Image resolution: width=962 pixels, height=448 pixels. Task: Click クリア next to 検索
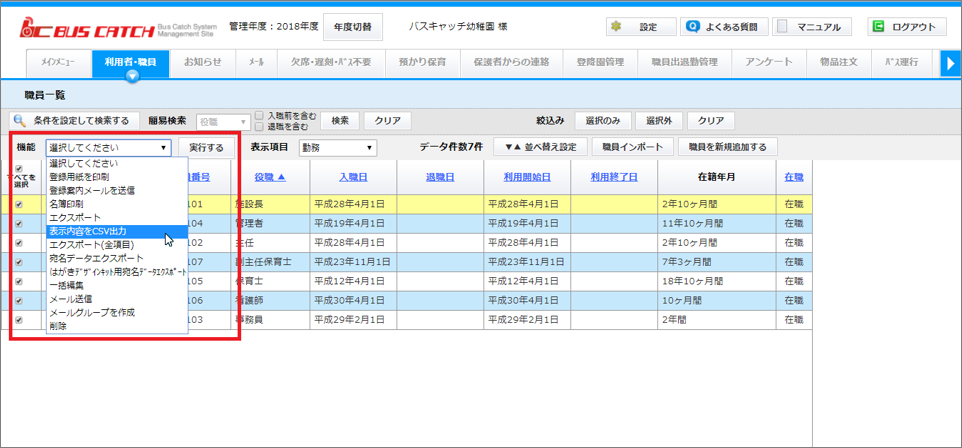tap(388, 121)
